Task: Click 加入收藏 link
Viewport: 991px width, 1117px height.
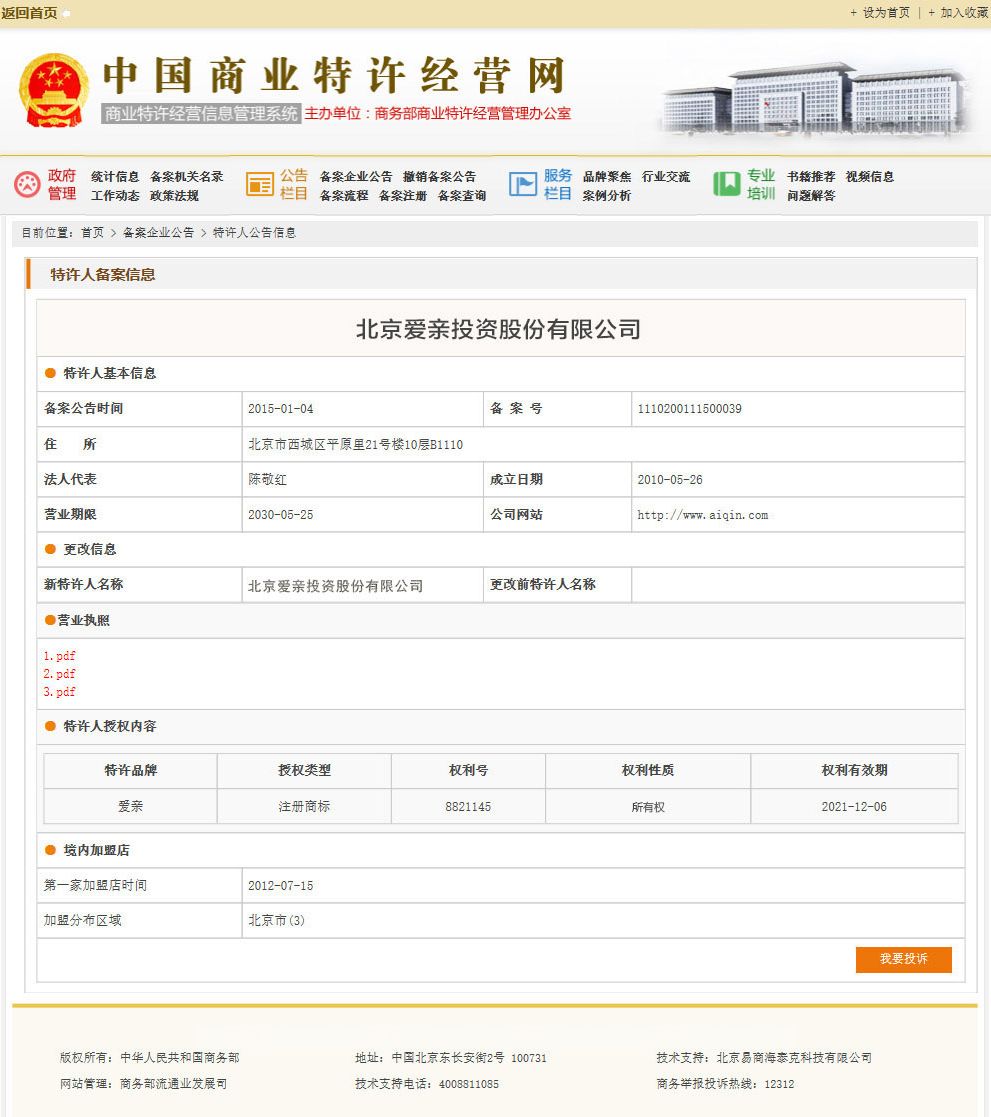Action: point(964,13)
